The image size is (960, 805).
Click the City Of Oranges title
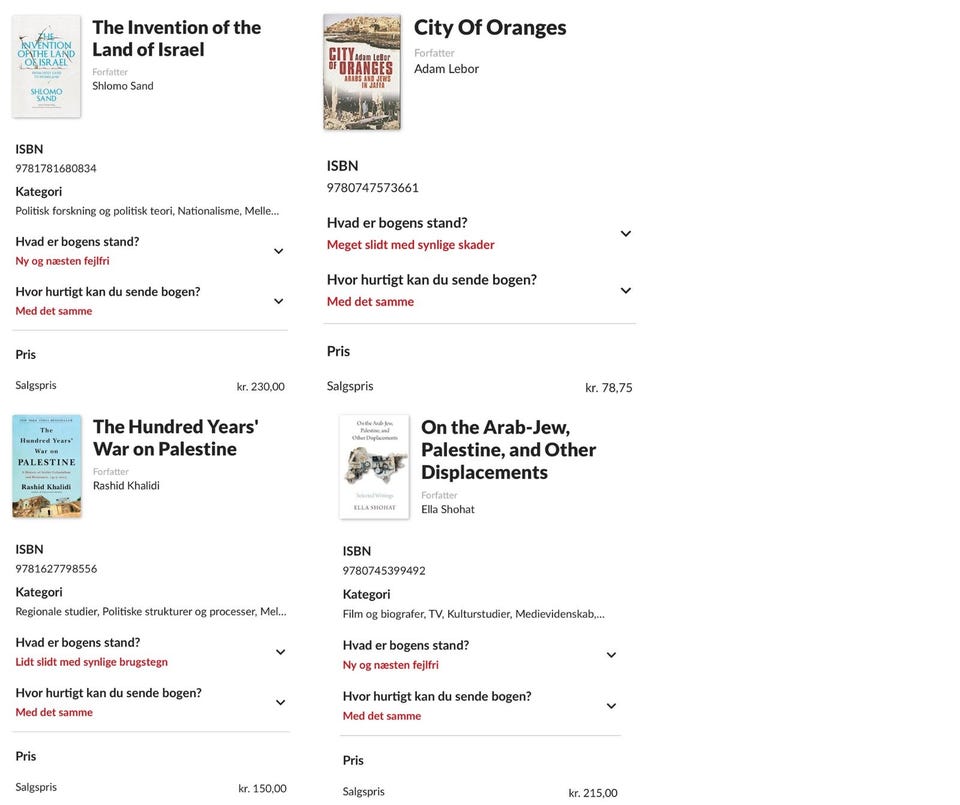[490, 28]
